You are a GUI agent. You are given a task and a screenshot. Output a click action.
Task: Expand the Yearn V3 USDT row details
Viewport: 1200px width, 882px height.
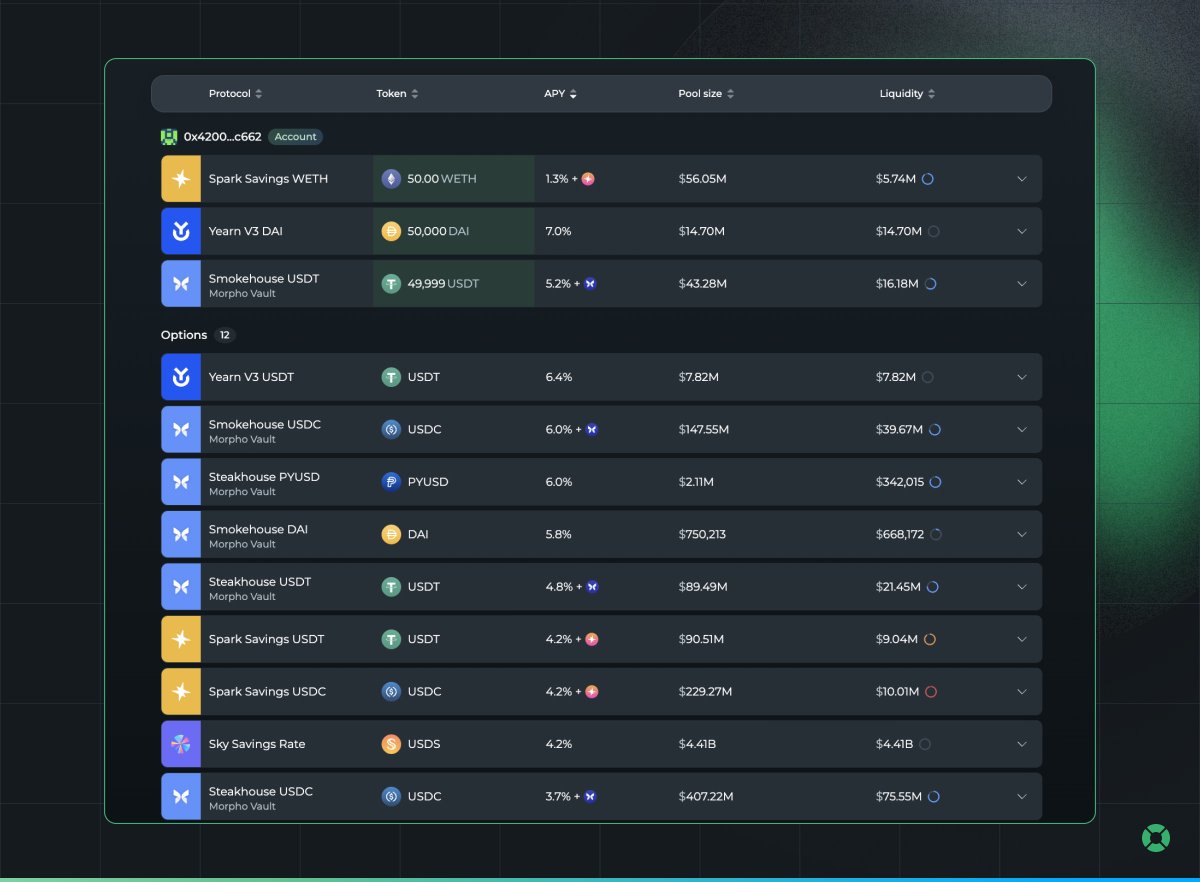pyautogui.click(x=1021, y=377)
